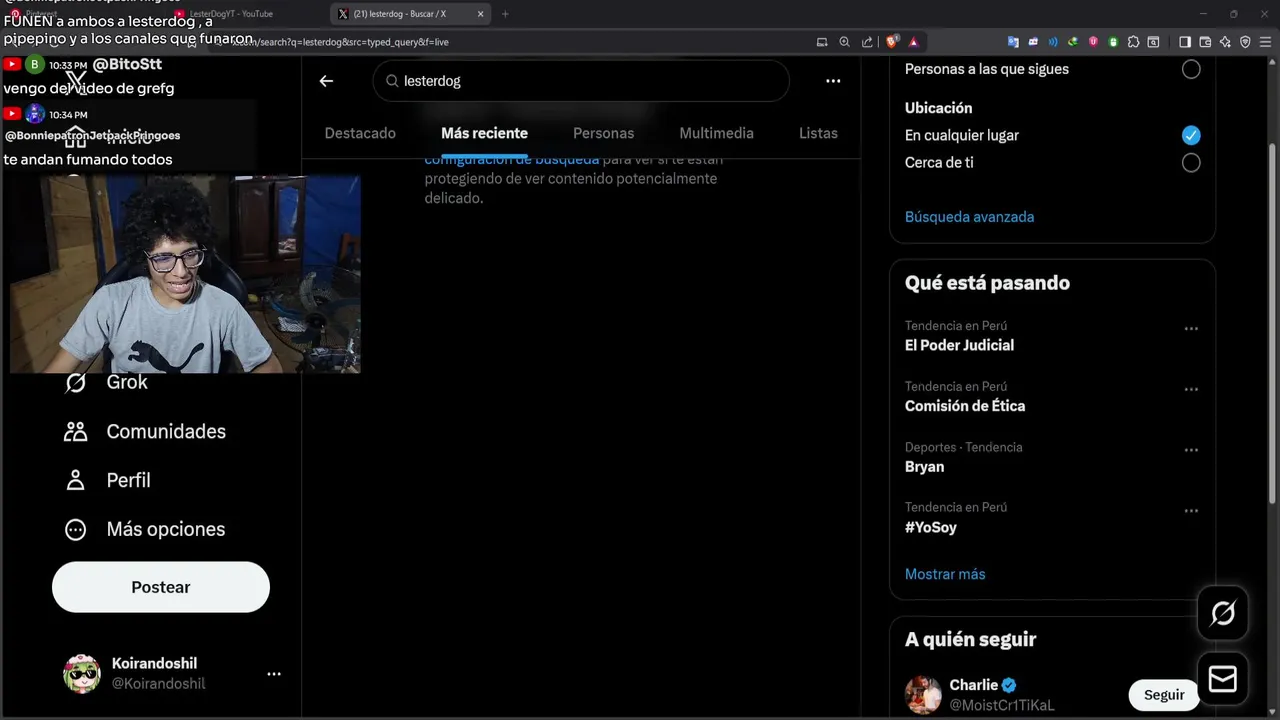
Task: Open the extensions puzzle icon
Action: coord(1133,42)
